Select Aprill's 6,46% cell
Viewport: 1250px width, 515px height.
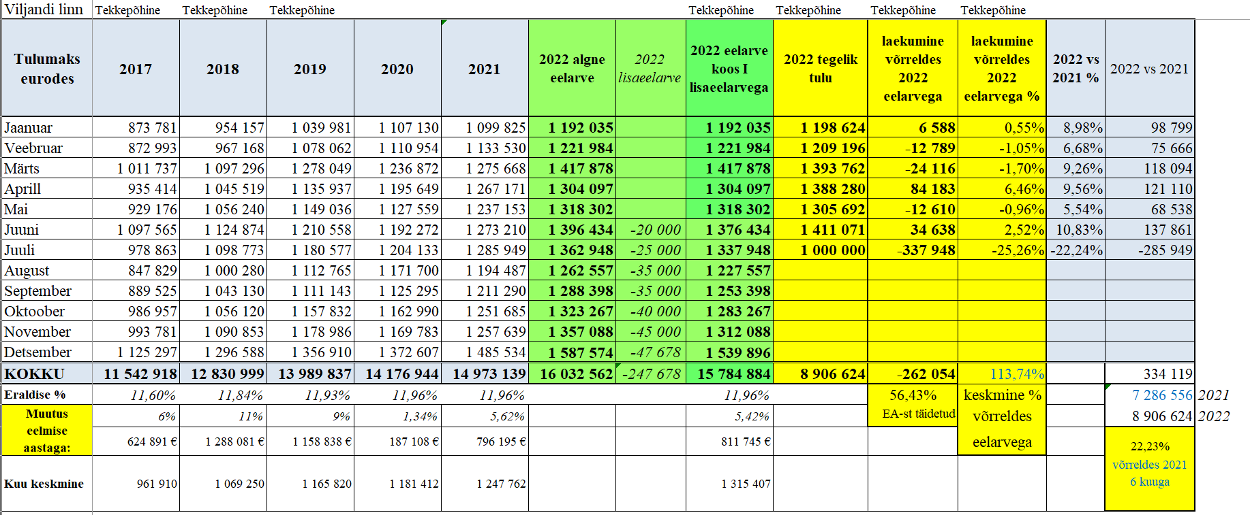1002,189
